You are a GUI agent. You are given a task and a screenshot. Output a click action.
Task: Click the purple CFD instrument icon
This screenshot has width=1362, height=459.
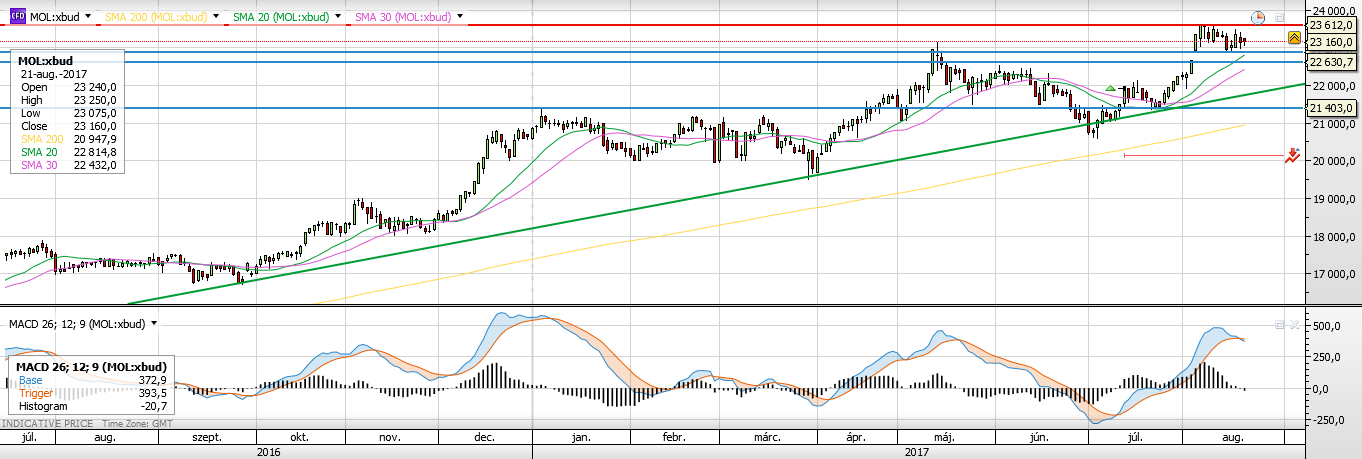click(17, 16)
